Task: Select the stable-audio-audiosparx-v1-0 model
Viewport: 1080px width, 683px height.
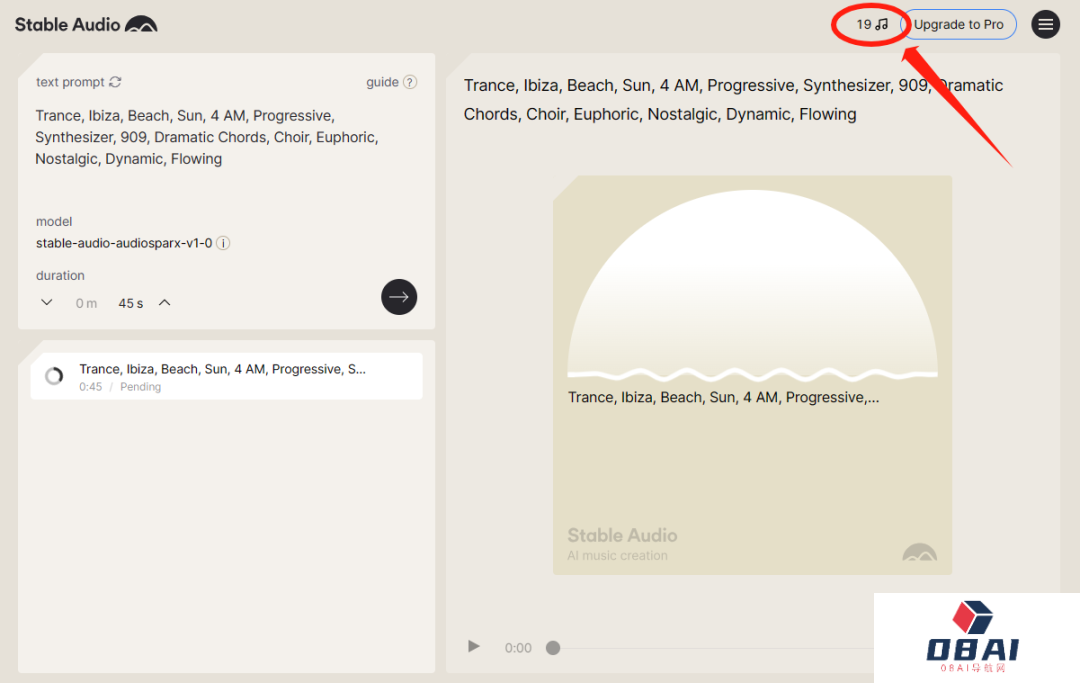Action: (124, 243)
